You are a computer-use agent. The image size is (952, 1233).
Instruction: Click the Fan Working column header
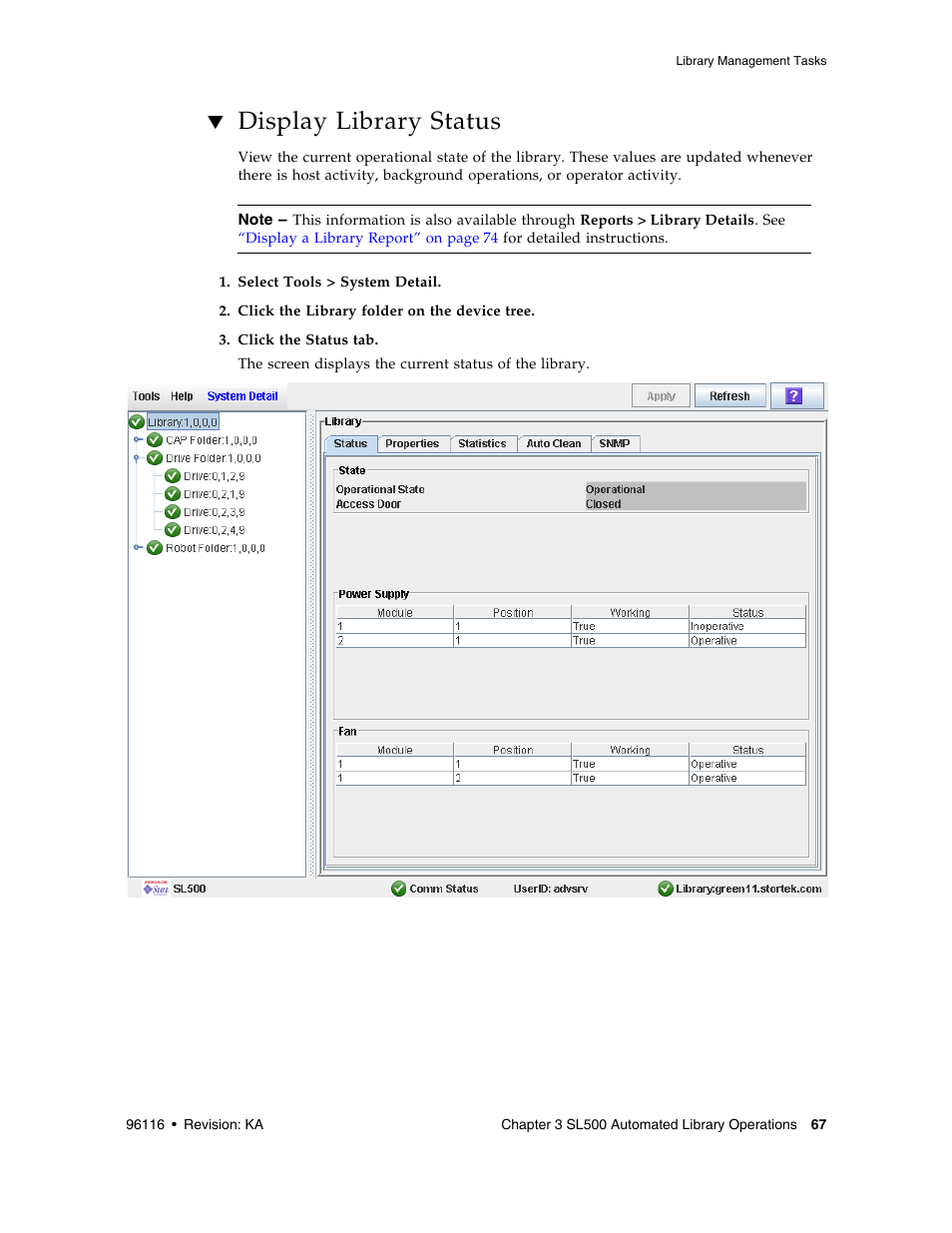point(631,750)
